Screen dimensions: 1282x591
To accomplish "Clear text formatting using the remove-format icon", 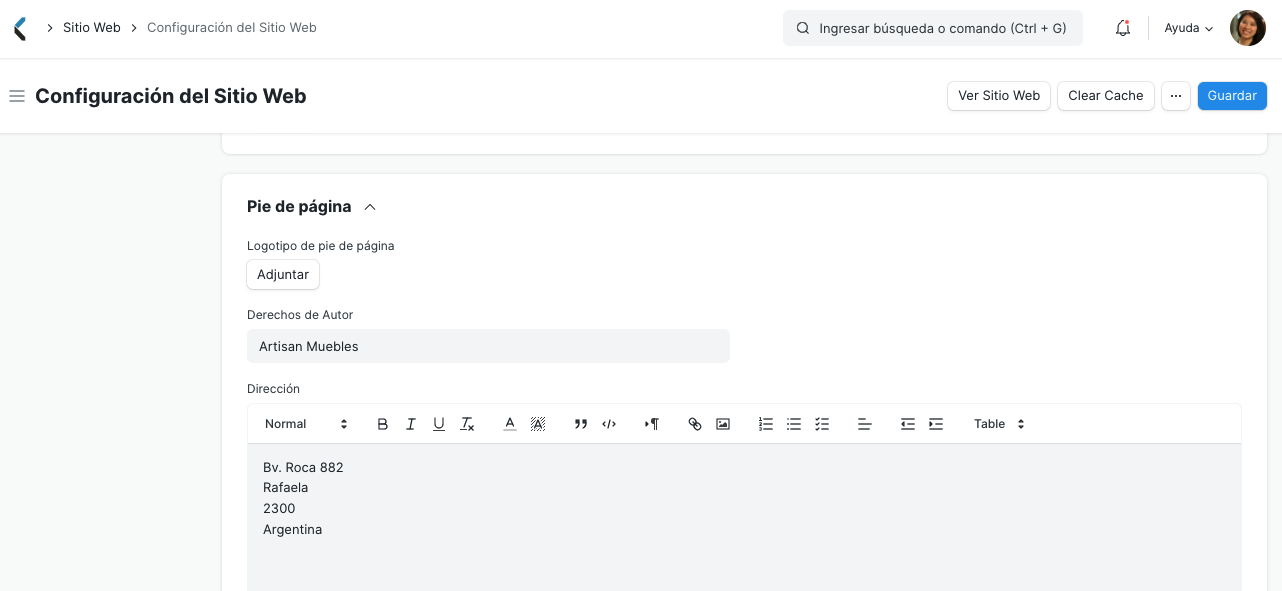I will coord(466,423).
